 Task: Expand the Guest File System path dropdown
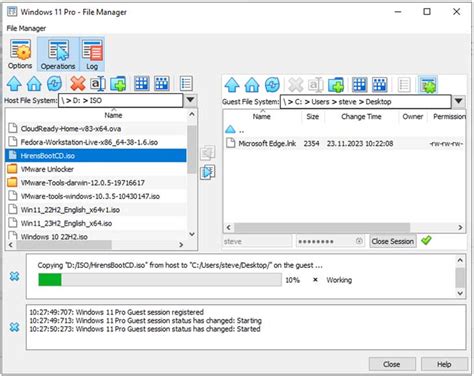(x=459, y=101)
